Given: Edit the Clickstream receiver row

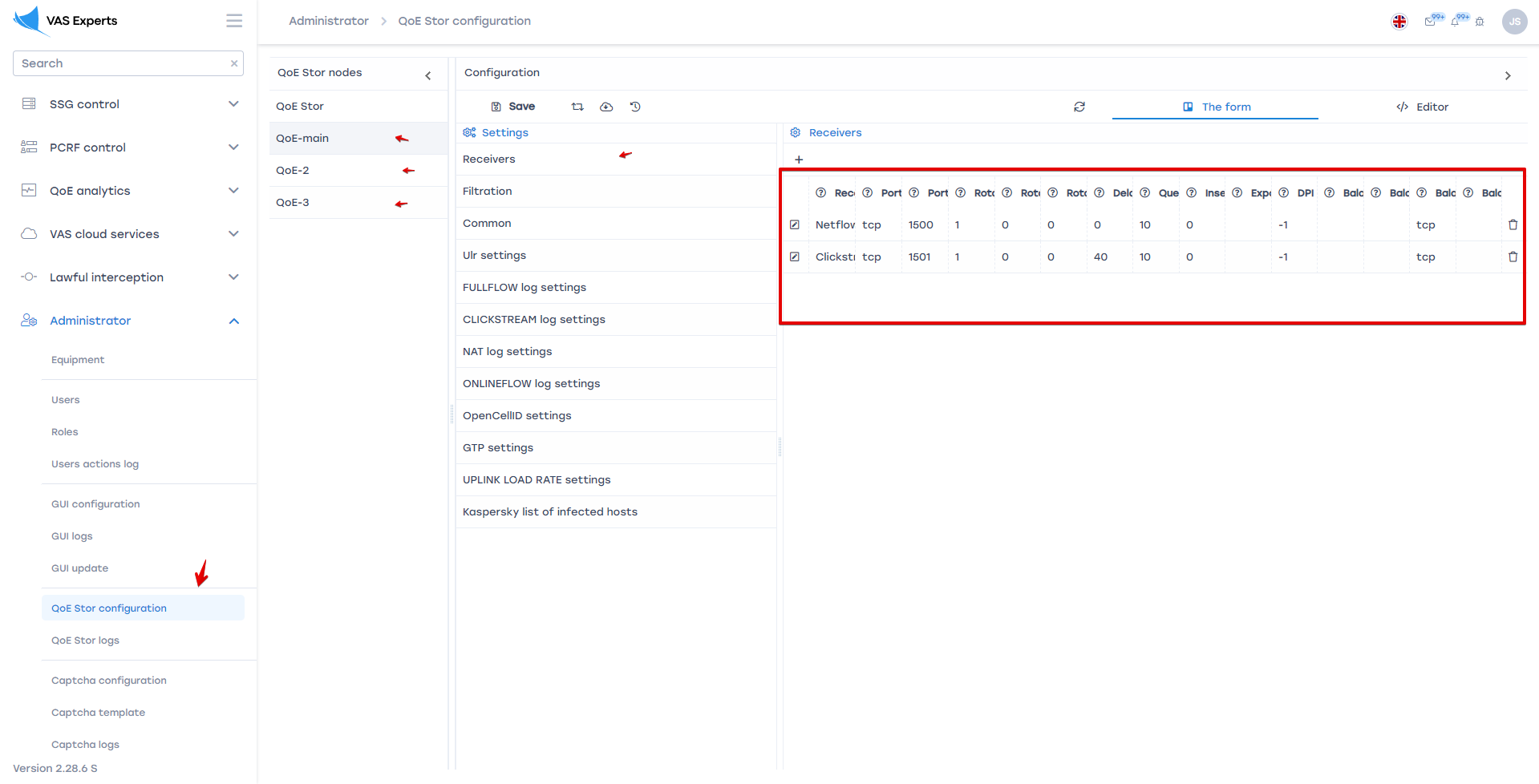Looking at the screenshot, I should 795,257.
